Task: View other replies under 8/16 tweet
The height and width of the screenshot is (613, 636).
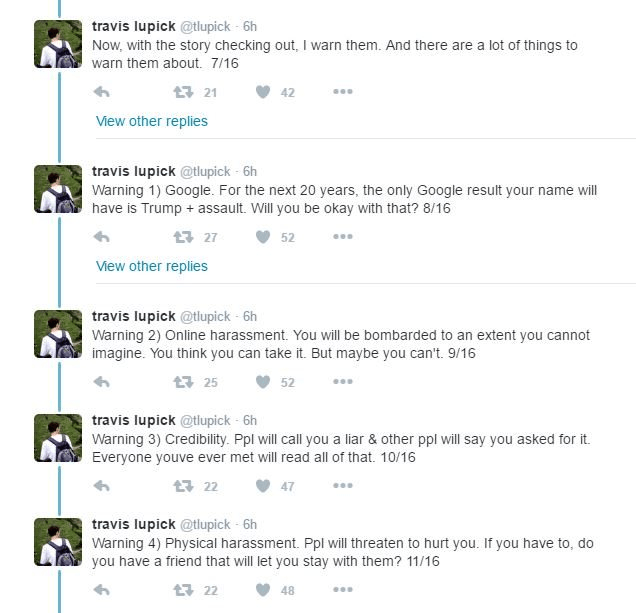Action: [152, 266]
